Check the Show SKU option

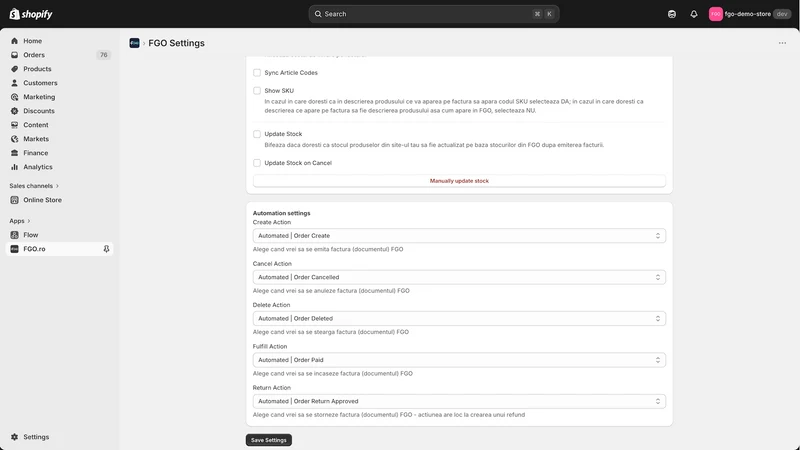point(257,91)
